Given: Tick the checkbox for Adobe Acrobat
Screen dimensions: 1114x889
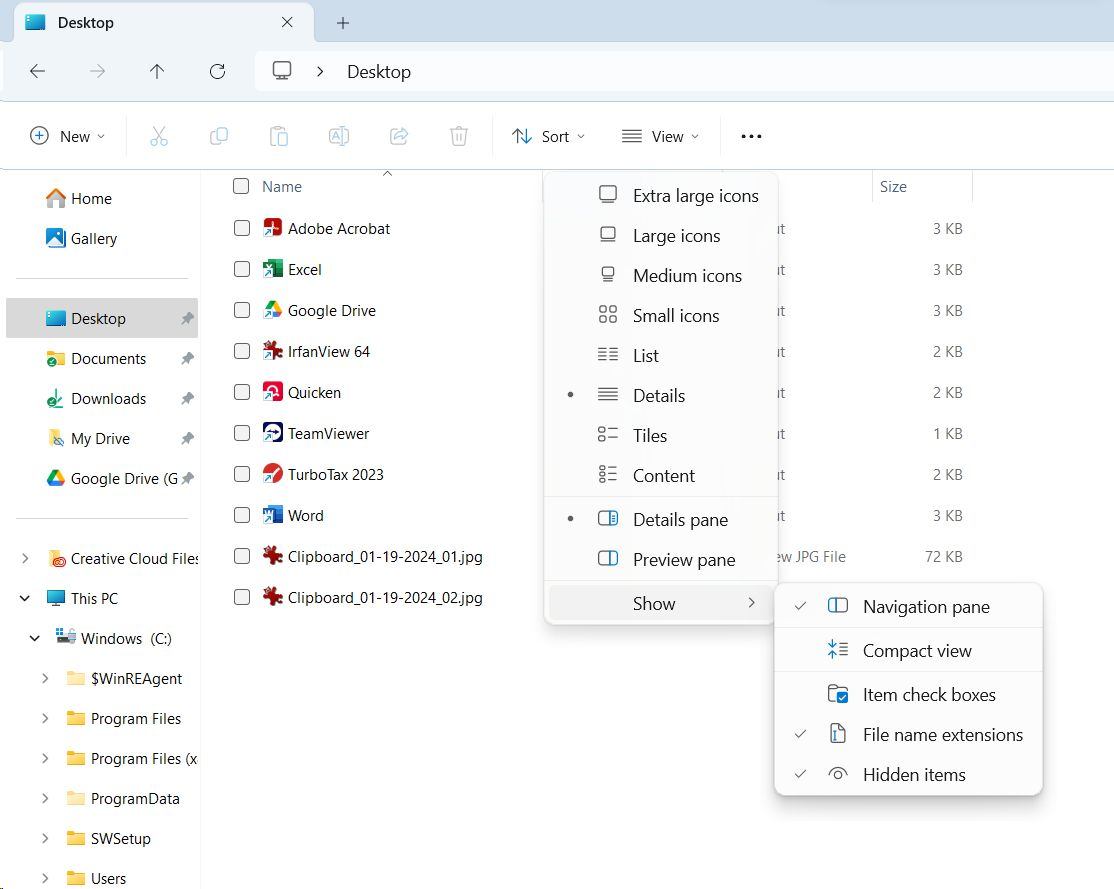Looking at the screenshot, I should coord(242,228).
